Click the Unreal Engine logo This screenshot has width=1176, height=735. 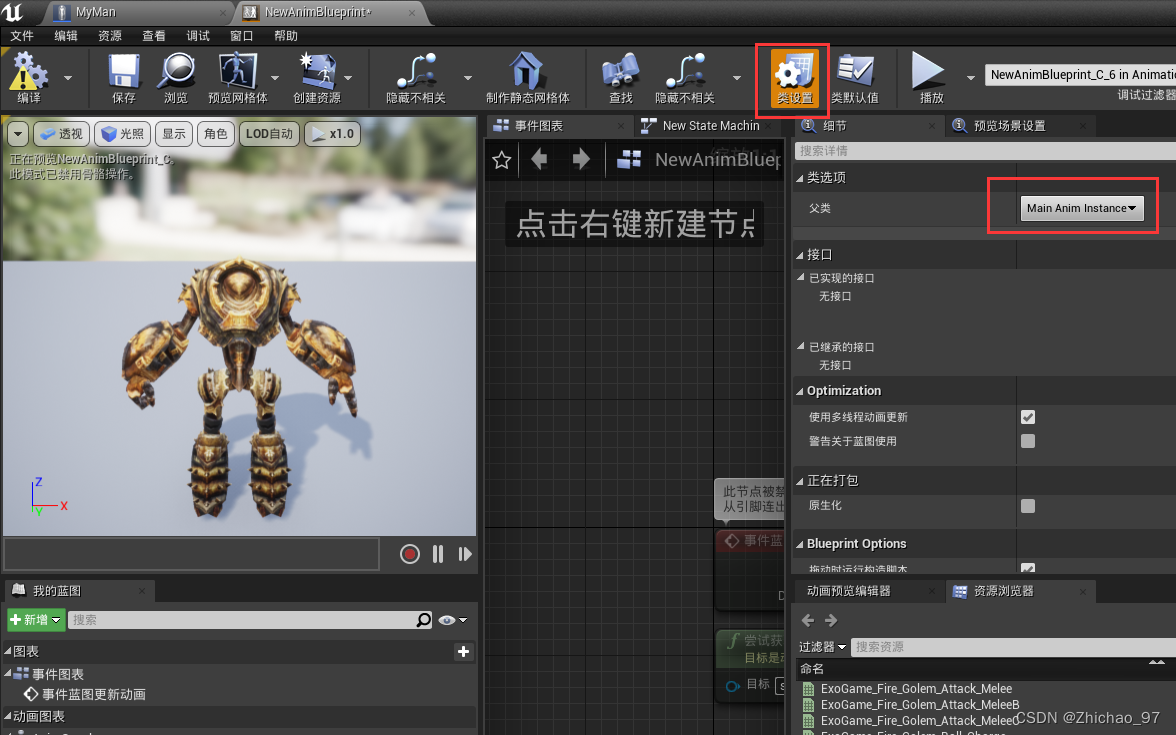(x=13, y=12)
